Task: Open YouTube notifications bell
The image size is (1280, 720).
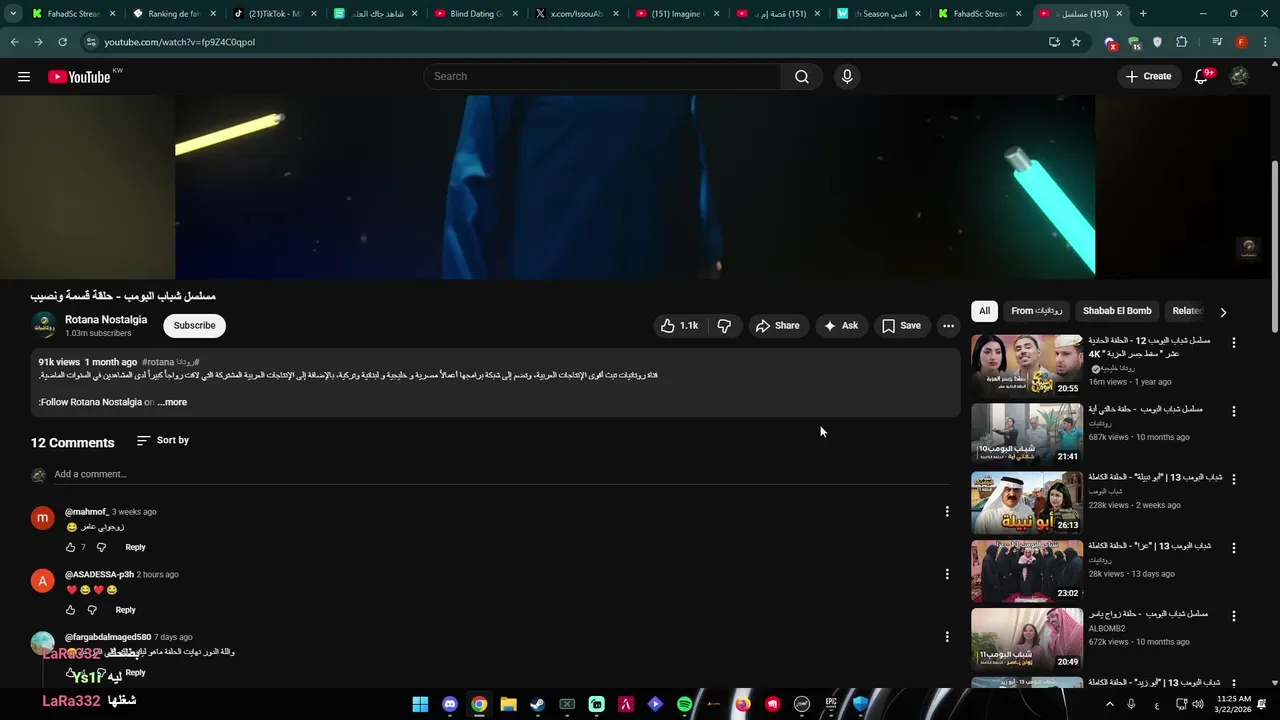Action: (x=1201, y=76)
